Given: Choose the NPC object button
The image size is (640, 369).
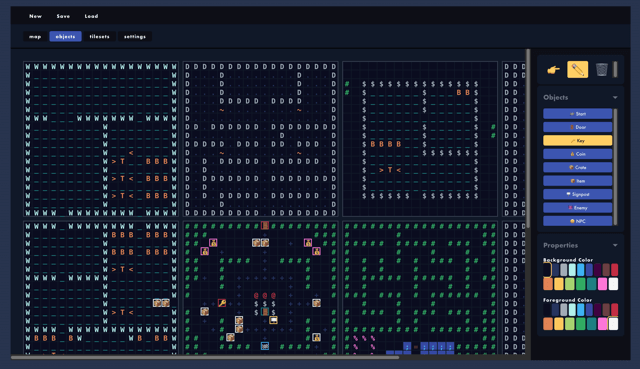Looking at the screenshot, I should [x=578, y=221].
